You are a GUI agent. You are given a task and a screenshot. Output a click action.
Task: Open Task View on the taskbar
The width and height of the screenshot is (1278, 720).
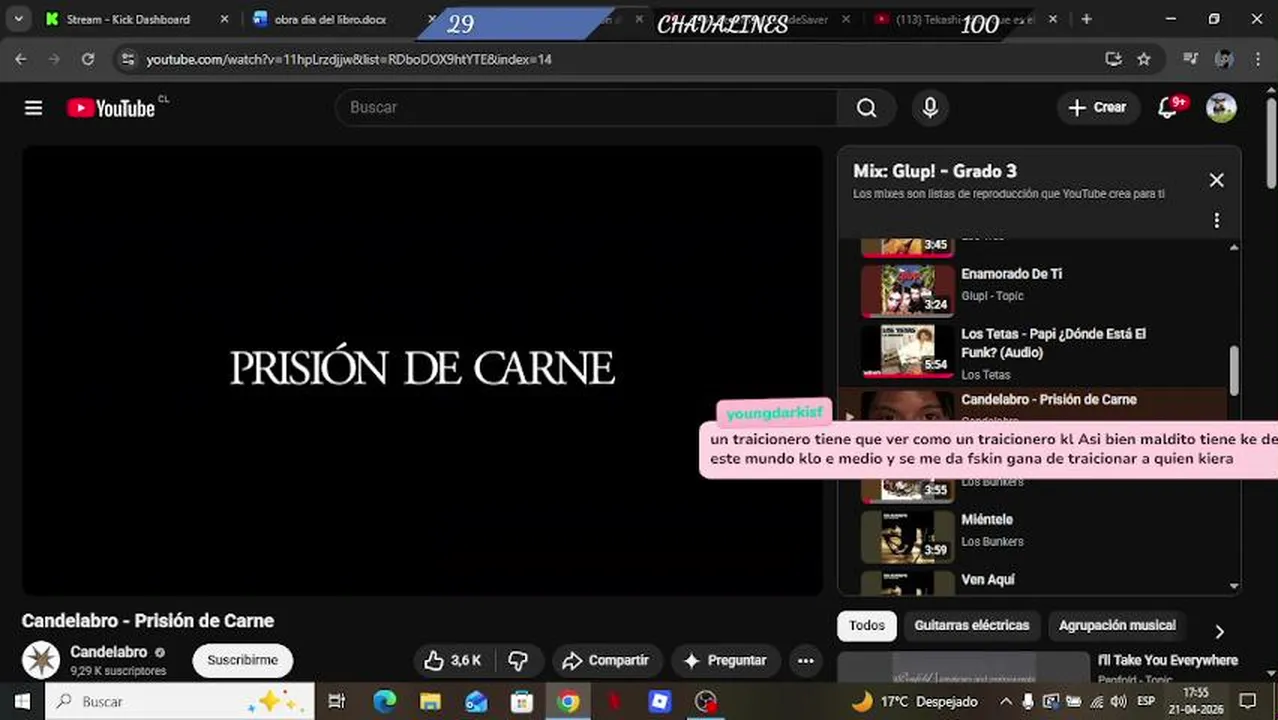point(337,701)
